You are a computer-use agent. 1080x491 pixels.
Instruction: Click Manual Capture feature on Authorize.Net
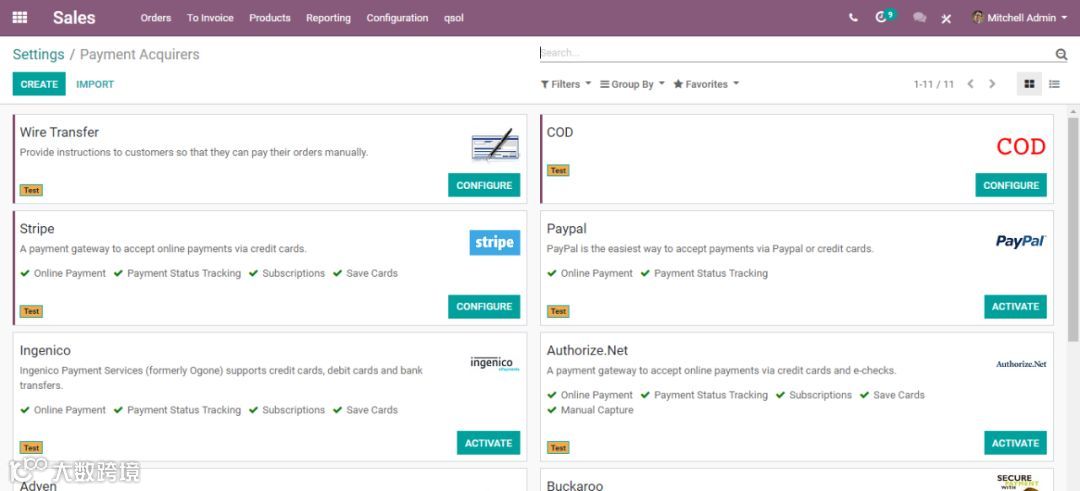(590, 410)
